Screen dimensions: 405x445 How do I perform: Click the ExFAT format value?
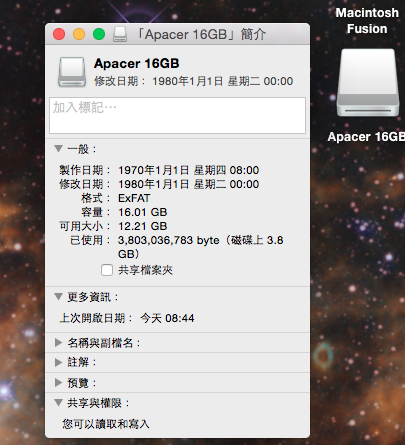click(x=134, y=198)
